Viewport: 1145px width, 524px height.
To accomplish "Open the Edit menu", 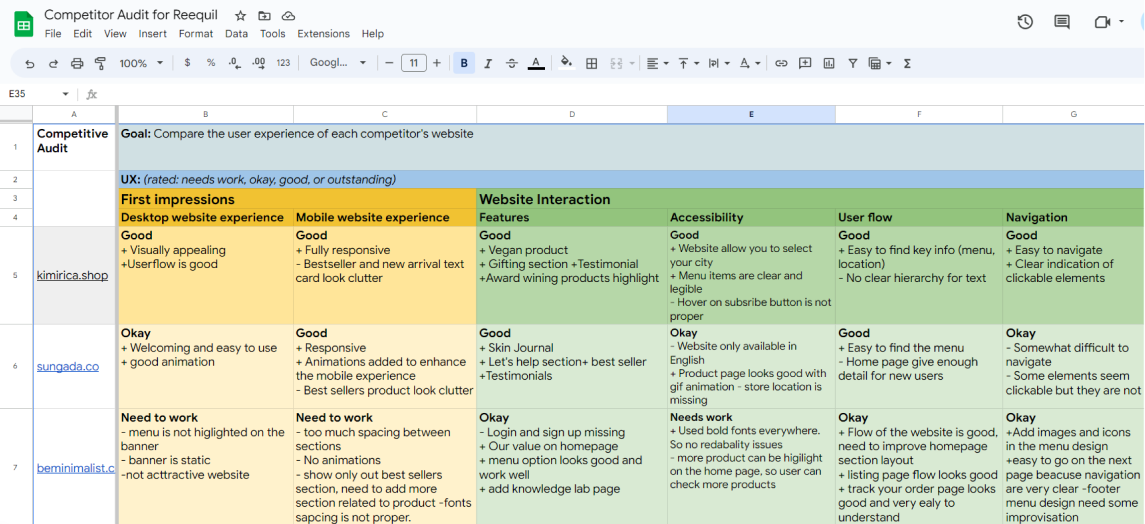I will point(83,34).
